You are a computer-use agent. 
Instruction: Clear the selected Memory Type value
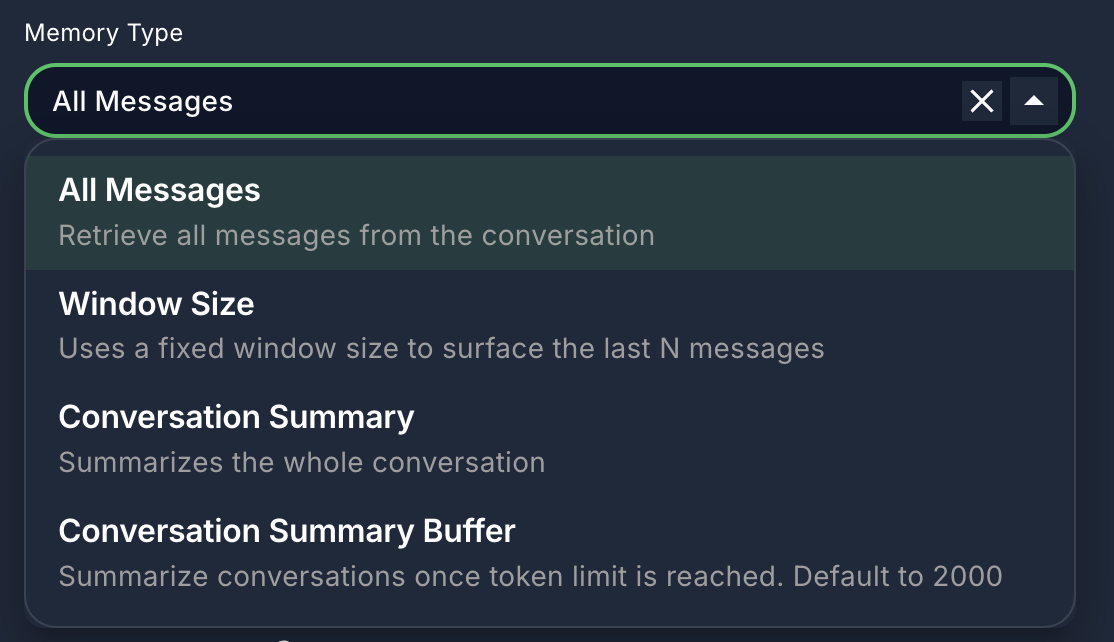click(x=982, y=101)
